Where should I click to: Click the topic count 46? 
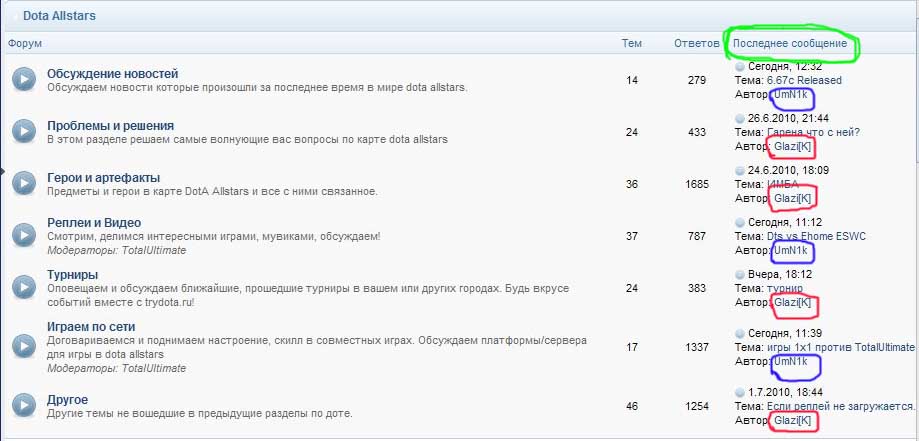[632, 406]
